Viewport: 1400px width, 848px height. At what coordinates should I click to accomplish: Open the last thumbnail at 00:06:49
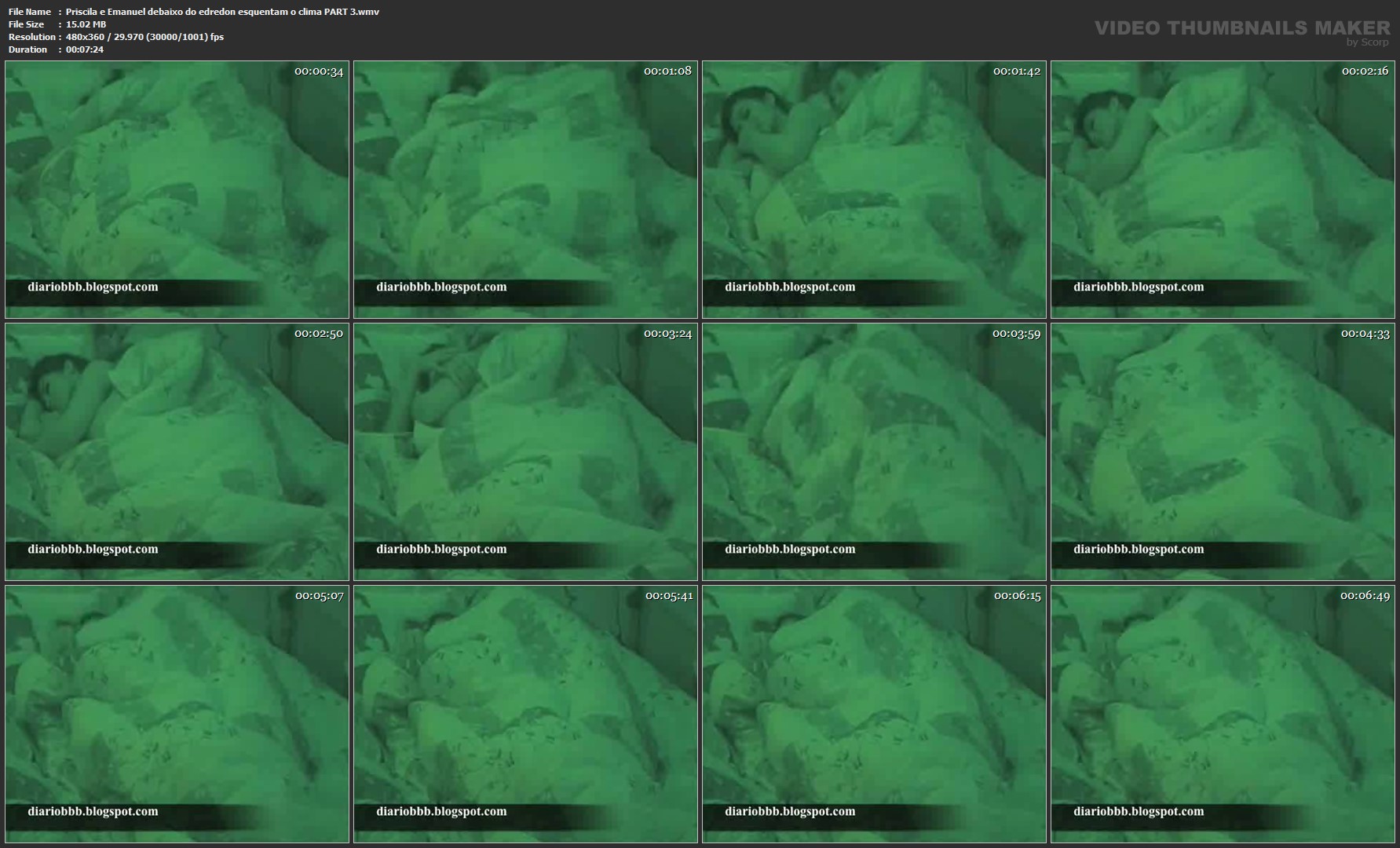coord(1223,714)
